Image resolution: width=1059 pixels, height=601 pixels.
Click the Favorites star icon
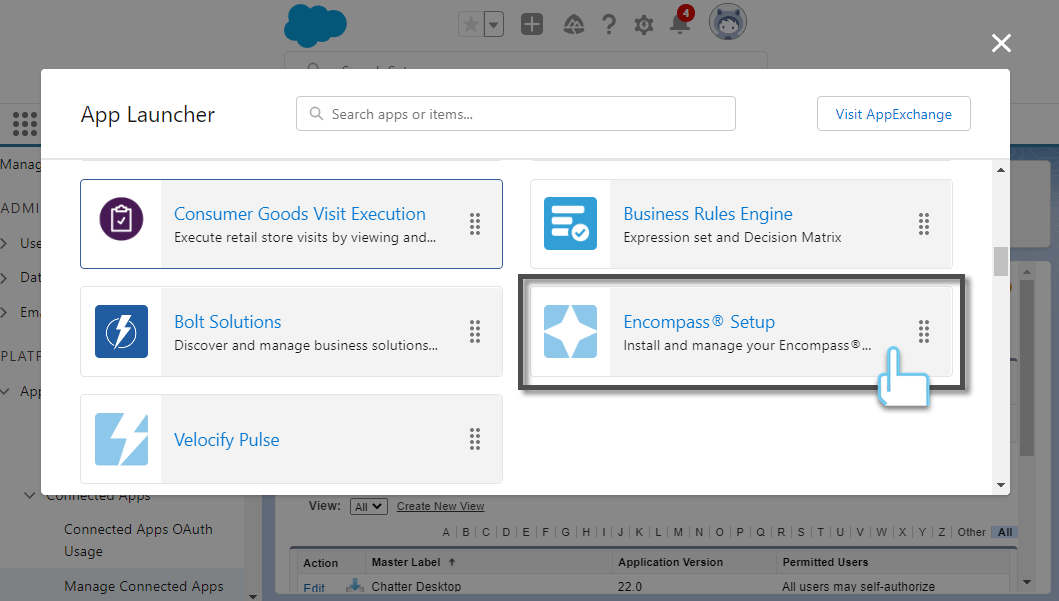click(x=471, y=25)
